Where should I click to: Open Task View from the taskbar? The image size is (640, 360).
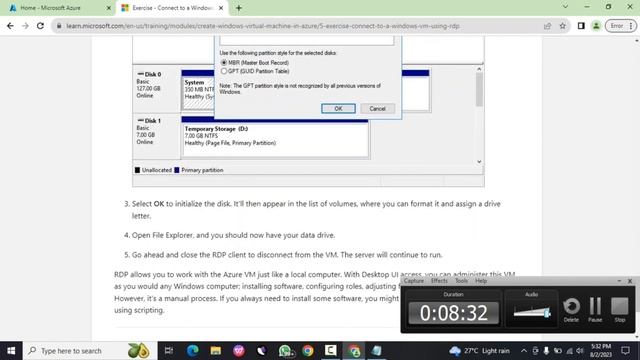(x=169, y=351)
